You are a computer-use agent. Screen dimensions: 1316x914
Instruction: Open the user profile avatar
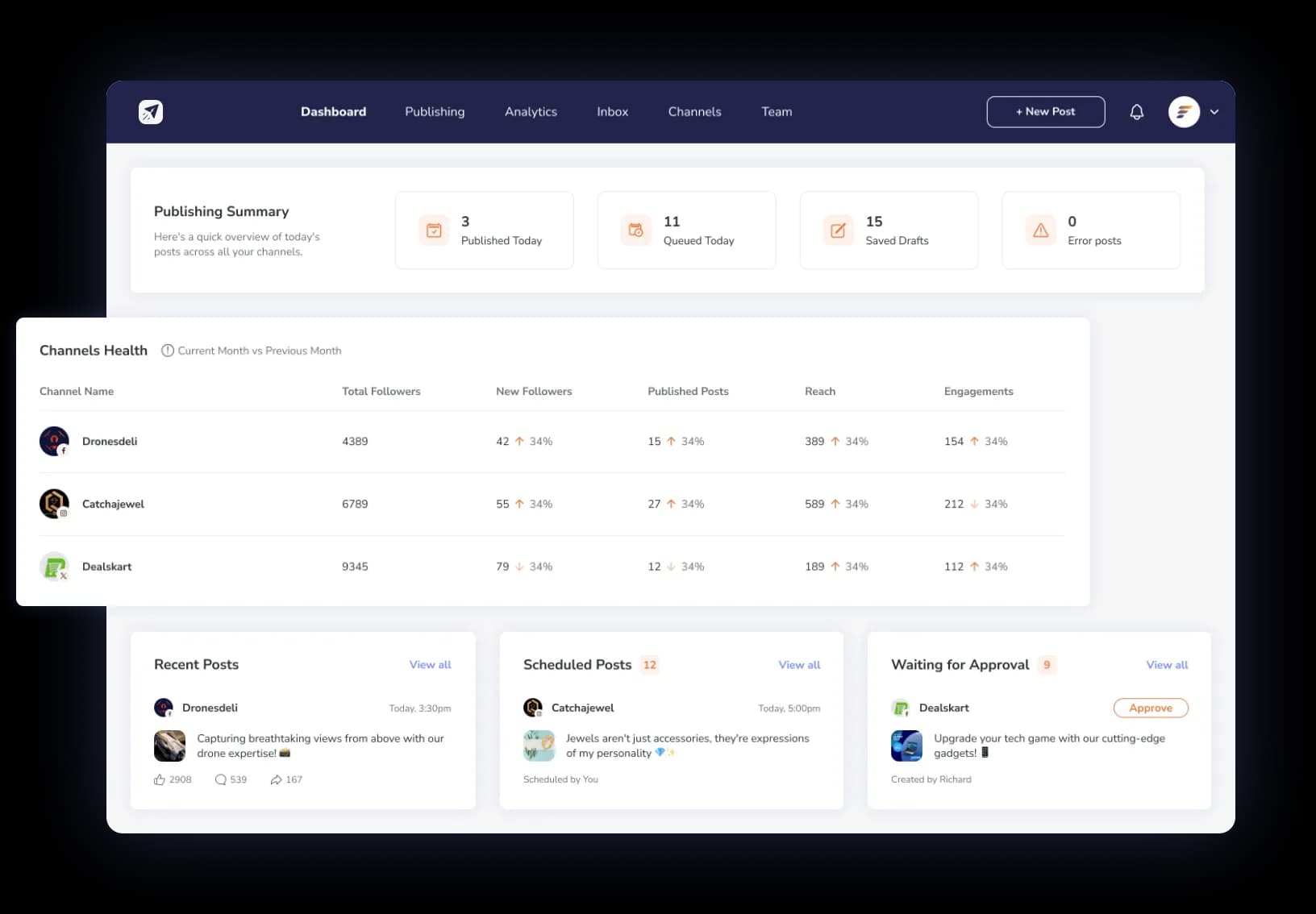pyautogui.click(x=1184, y=112)
